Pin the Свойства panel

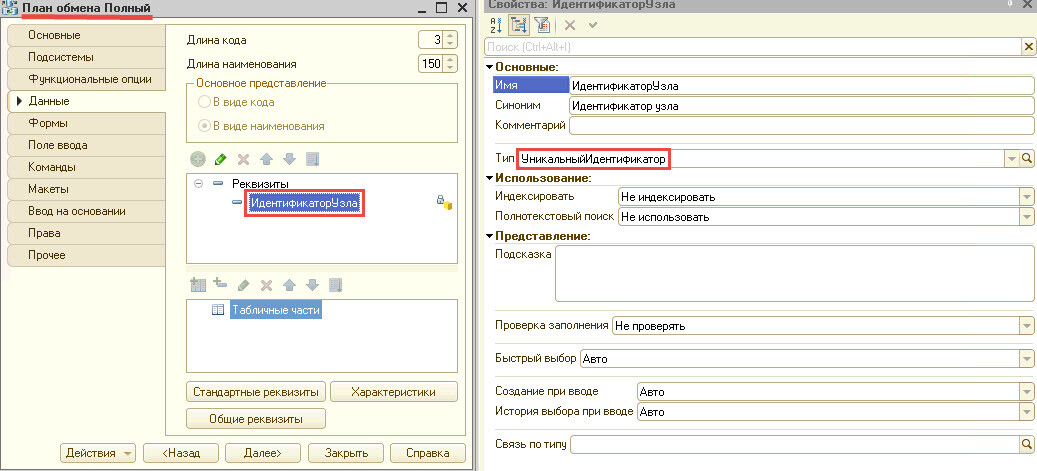click(x=1012, y=4)
